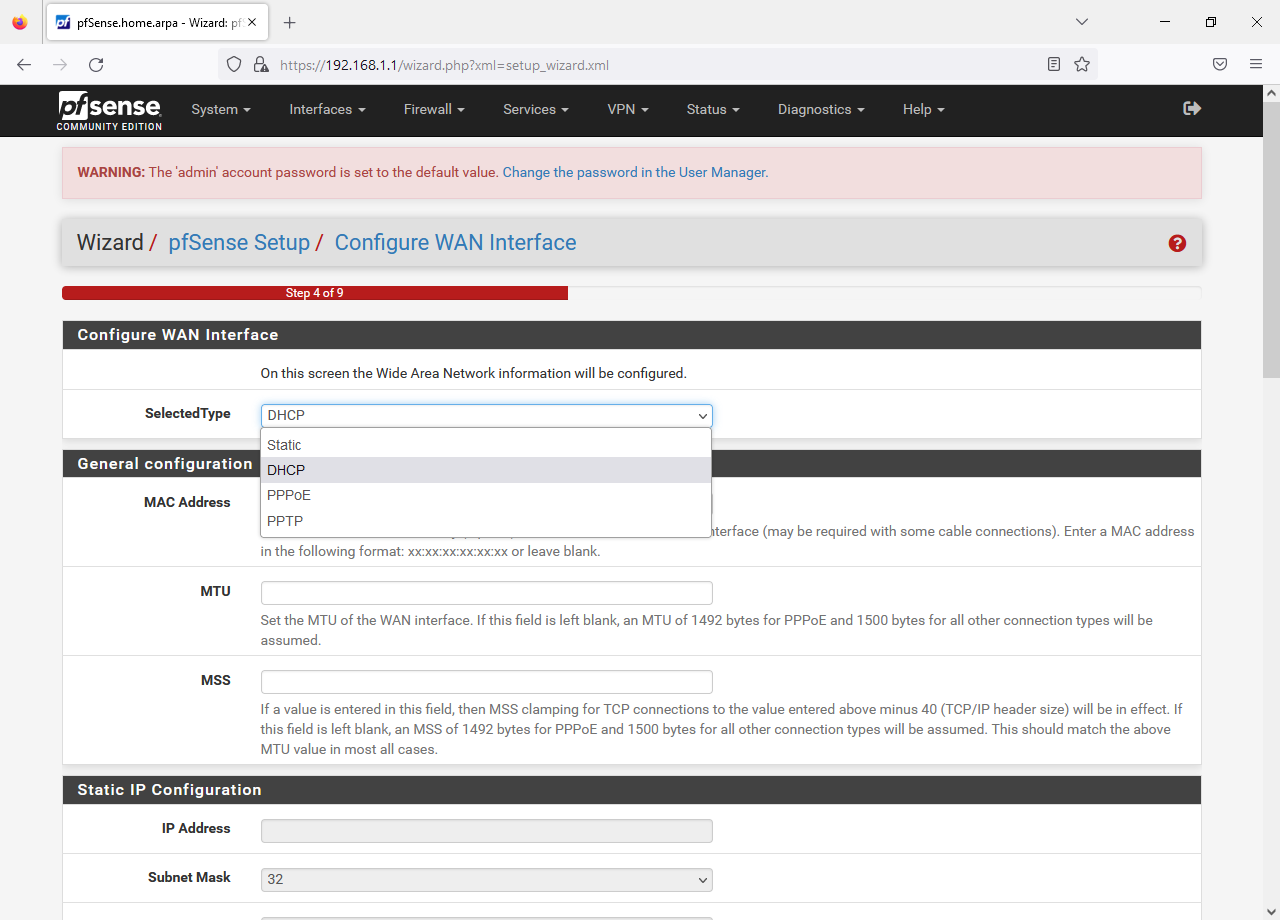The height and width of the screenshot is (920, 1280).
Task: Click the browser address bar URL
Action: click(x=444, y=65)
